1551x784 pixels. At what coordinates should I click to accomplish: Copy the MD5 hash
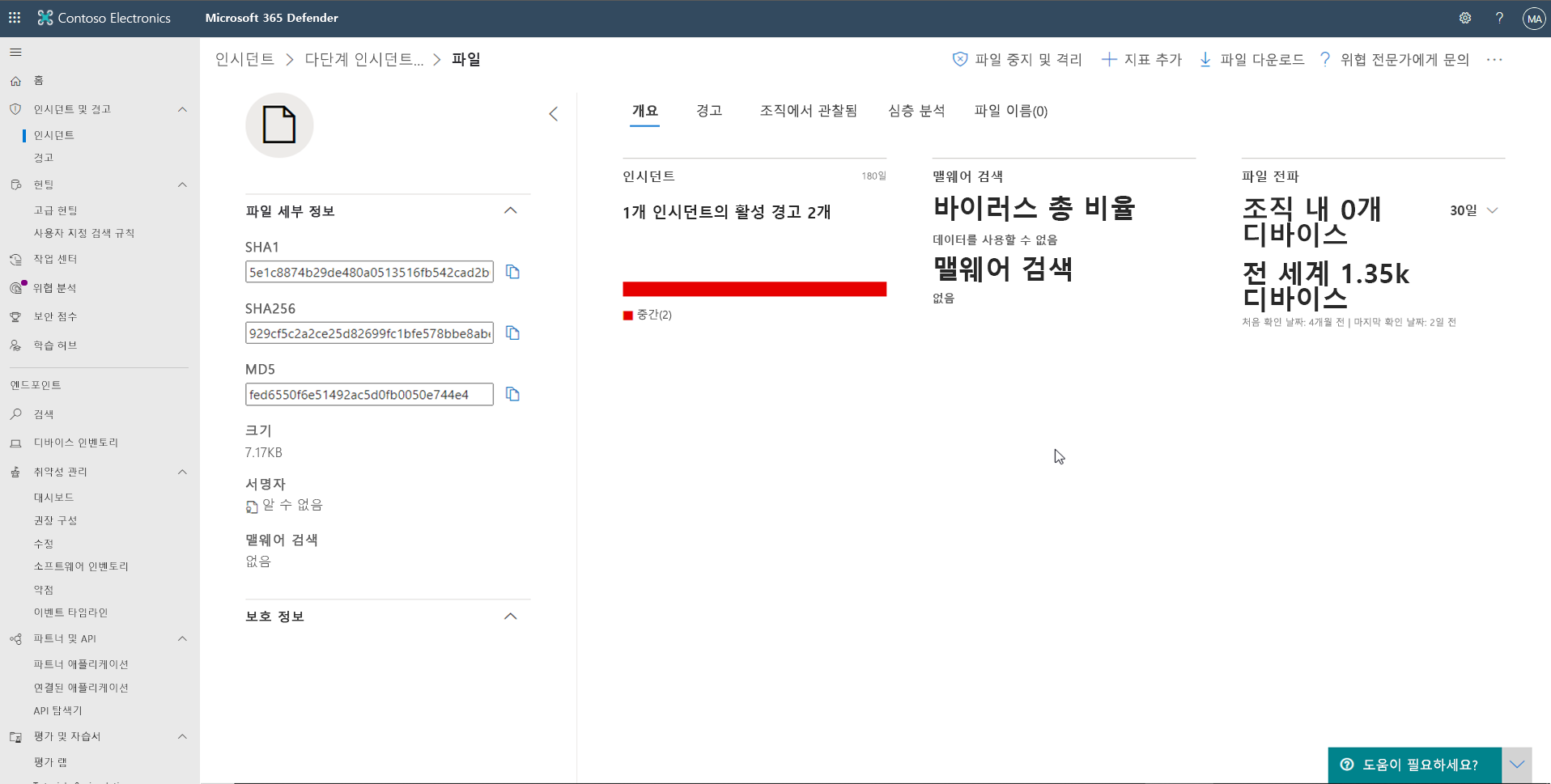(x=512, y=394)
